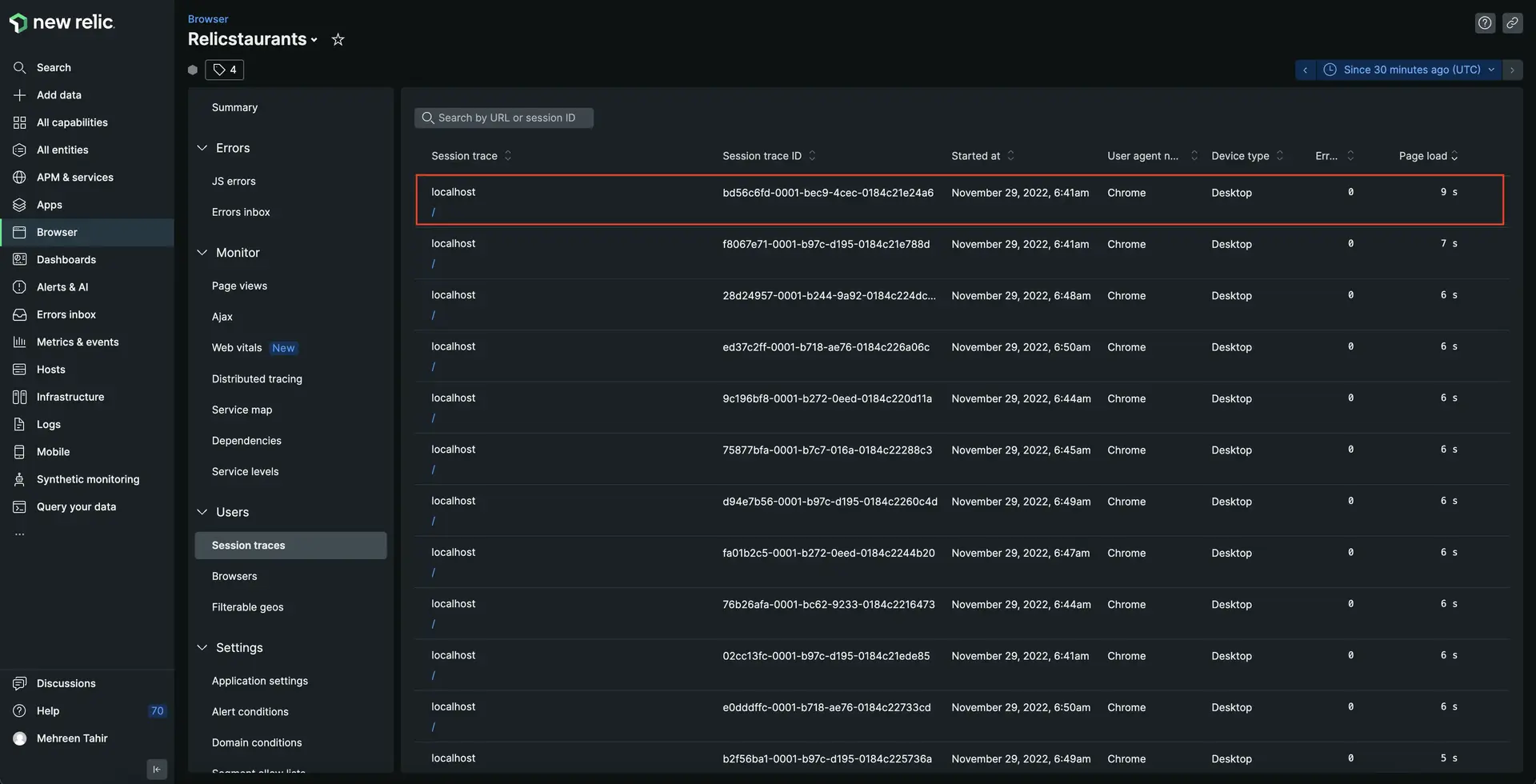Open Web vitals page

tap(237, 348)
